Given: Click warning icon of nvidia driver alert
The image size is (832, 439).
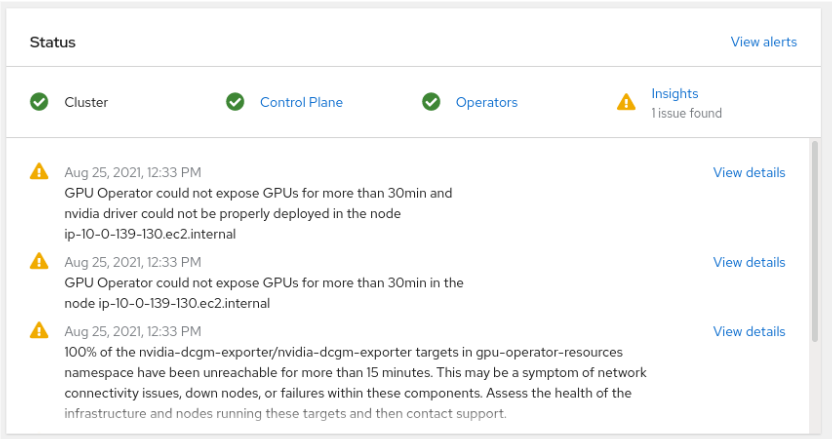Looking at the screenshot, I should [39, 172].
